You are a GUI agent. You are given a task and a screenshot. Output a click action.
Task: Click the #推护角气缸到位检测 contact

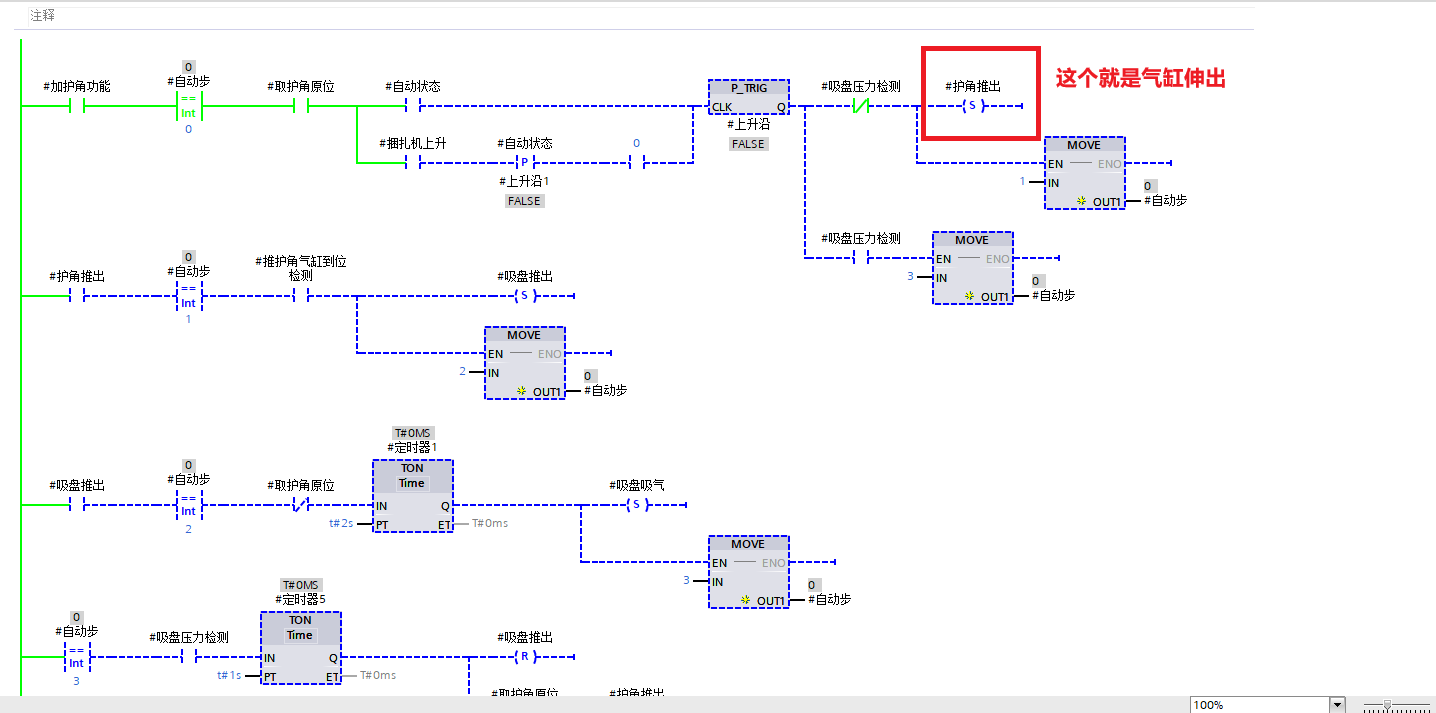pos(300,296)
